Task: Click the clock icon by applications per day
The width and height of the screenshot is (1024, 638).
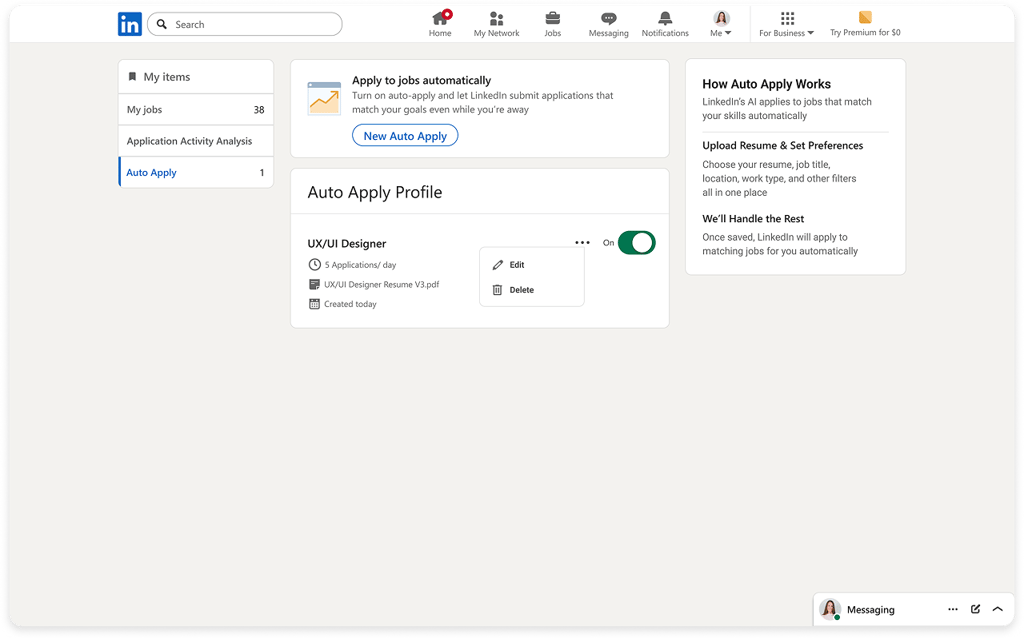Action: pyautogui.click(x=314, y=264)
